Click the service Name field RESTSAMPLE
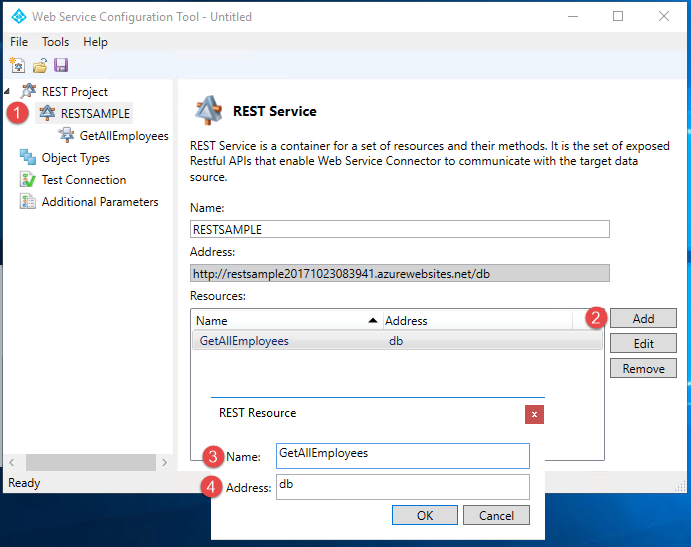 [400, 229]
